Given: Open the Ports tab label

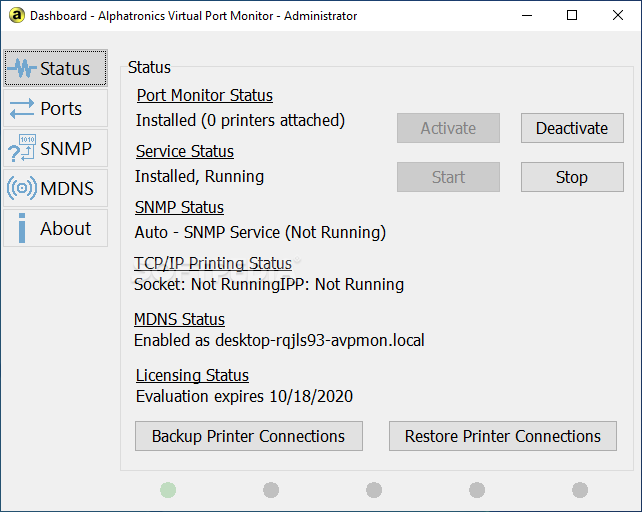Looking at the screenshot, I should 61,109.
